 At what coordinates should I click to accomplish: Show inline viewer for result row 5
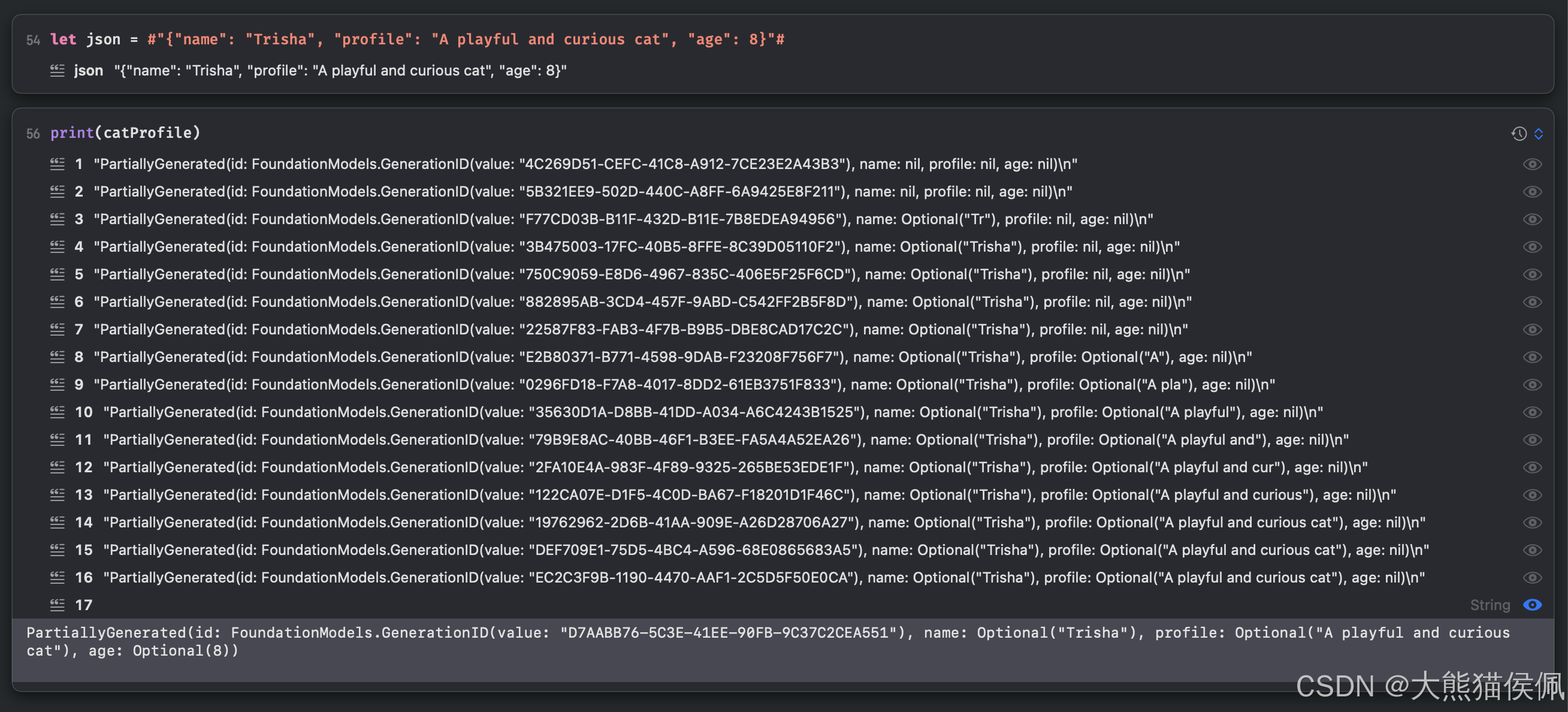click(x=1532, y=274)
